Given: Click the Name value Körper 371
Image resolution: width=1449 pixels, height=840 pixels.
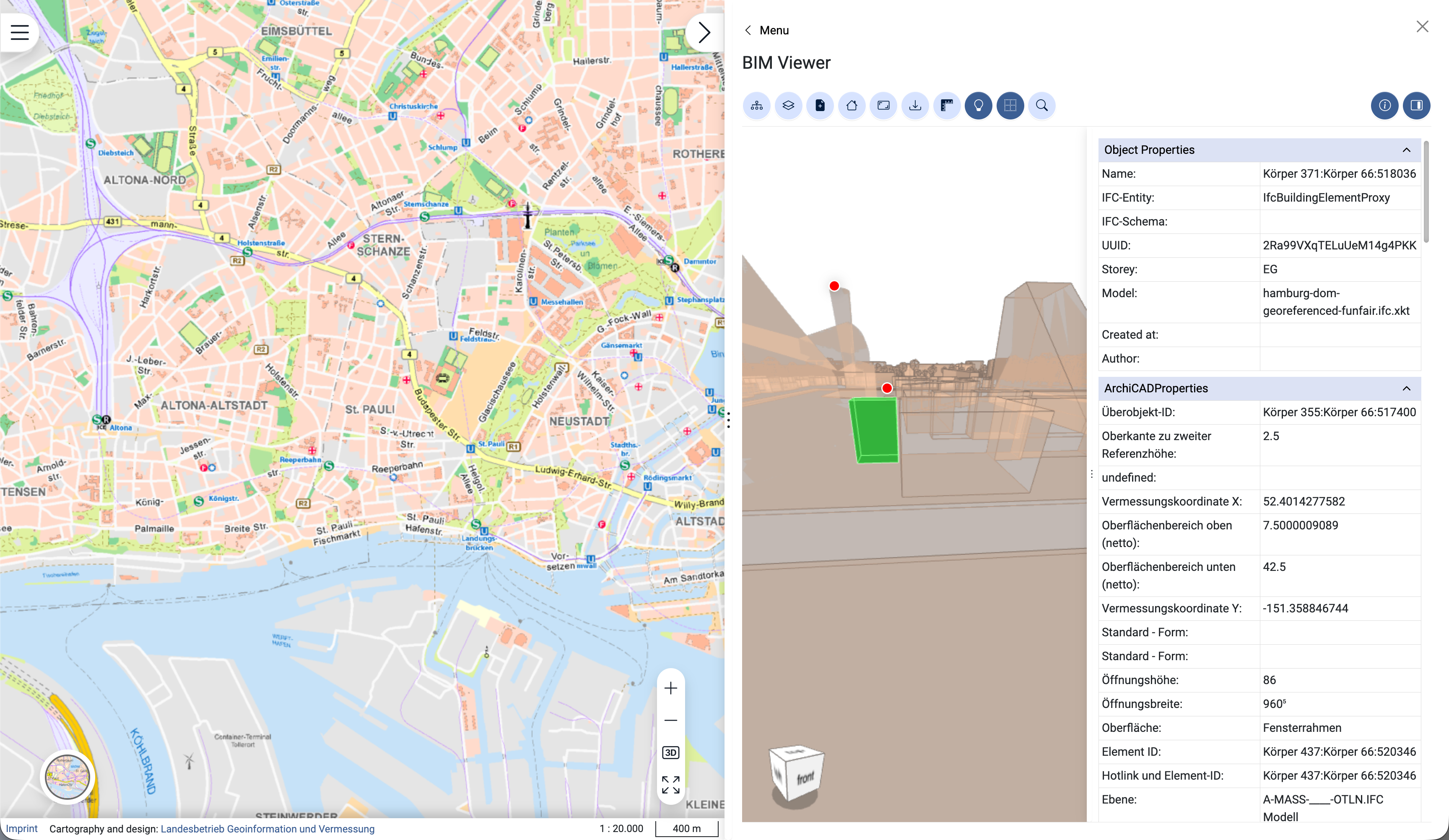Looking at the screenshot, I should (1339, 174).
